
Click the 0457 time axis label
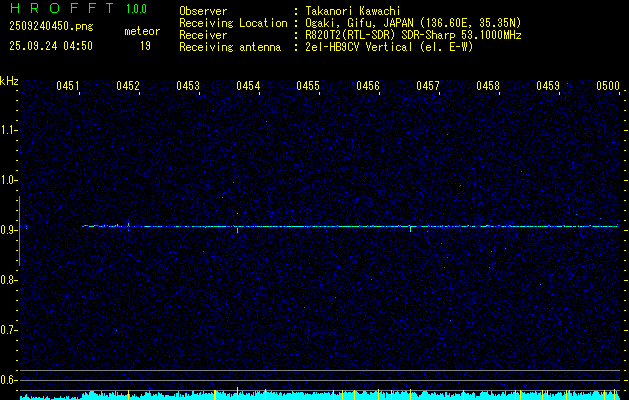tap(428, 85)
